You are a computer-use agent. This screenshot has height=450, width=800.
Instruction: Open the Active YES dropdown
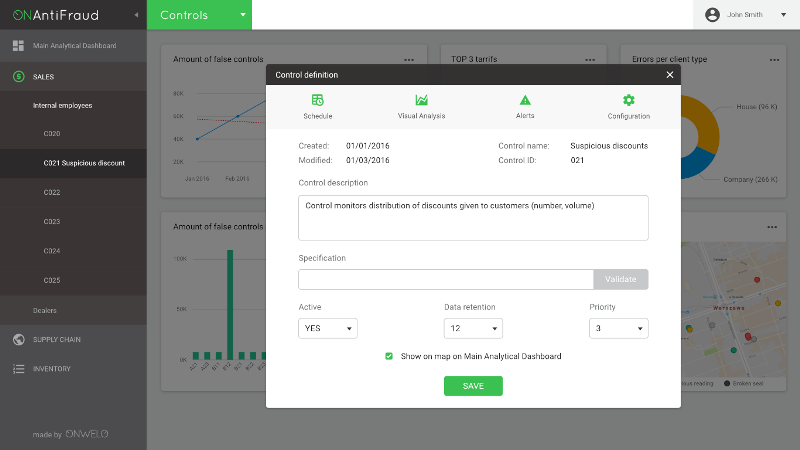point(327,328)
